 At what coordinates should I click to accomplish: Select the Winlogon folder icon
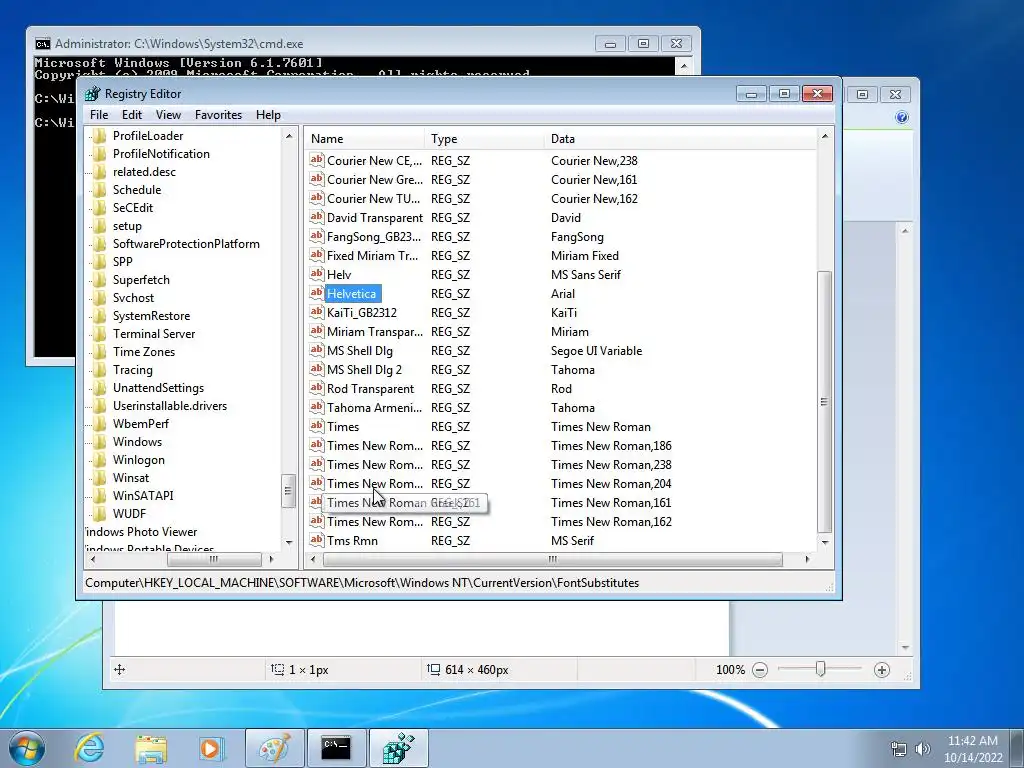click(x=100, y=460)
